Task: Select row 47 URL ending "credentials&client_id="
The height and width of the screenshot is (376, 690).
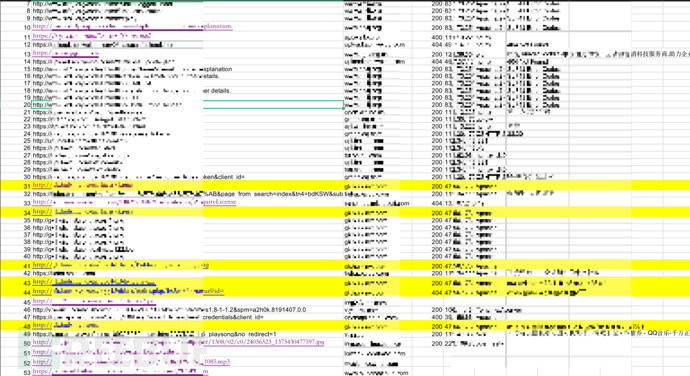Action: coord(148,317)
